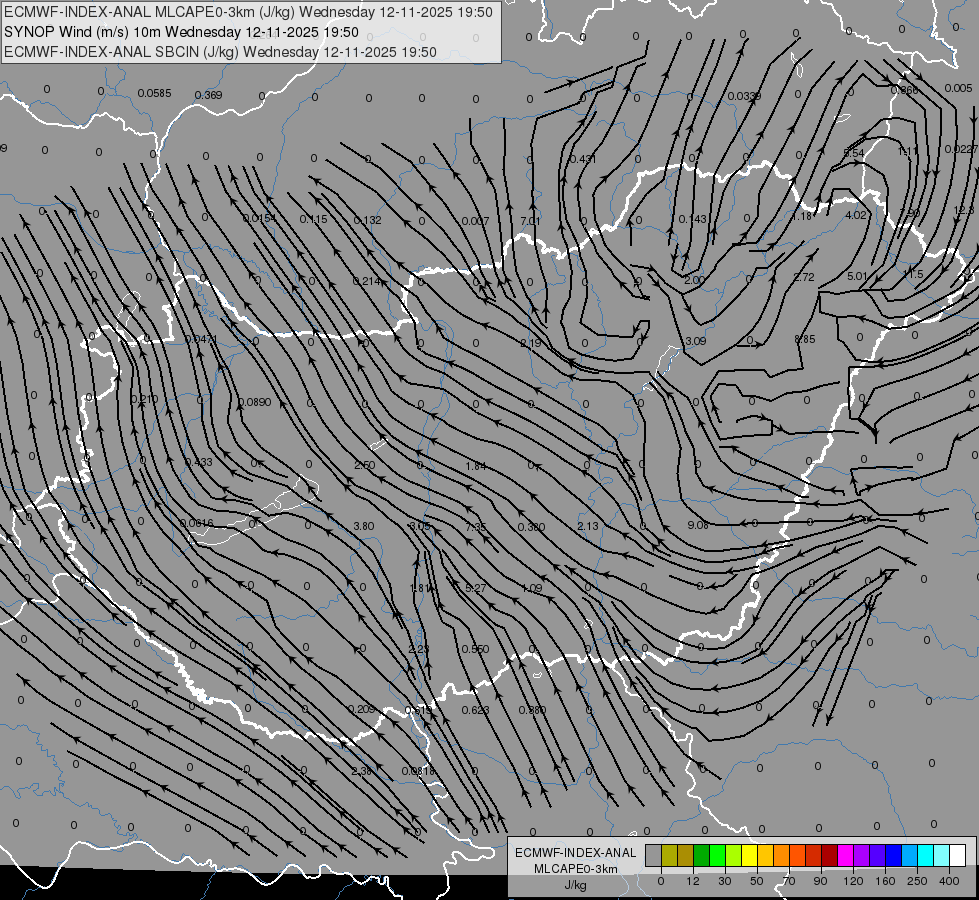
Task: Click the '400' tick label on the color scale
Action: tap(949, 881)
